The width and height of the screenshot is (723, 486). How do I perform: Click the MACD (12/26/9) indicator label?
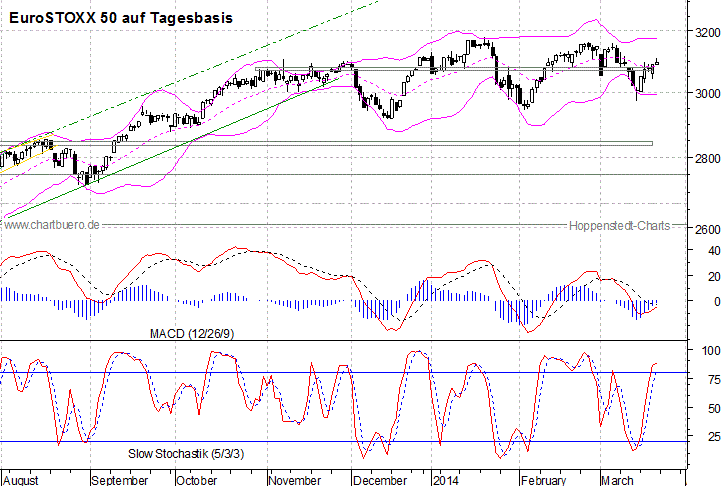[x=192, y=333]
